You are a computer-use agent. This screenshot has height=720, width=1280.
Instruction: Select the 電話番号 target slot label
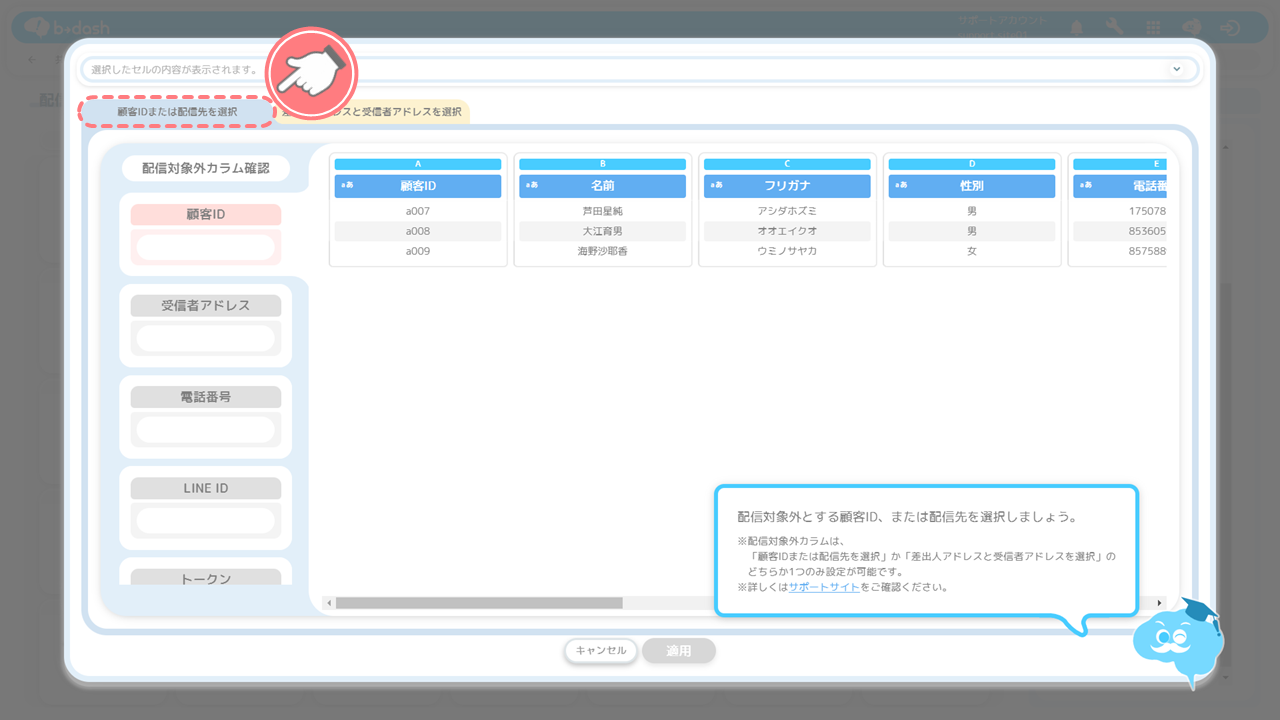coord(206,396)
